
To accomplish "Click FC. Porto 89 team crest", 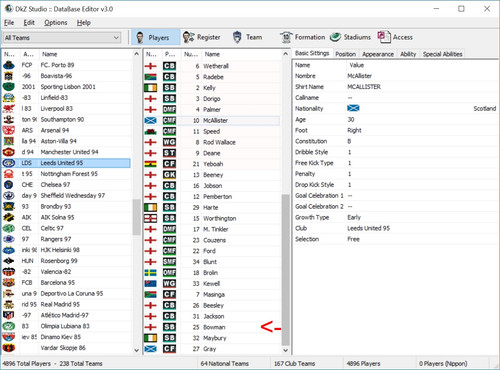I will 9,65.
